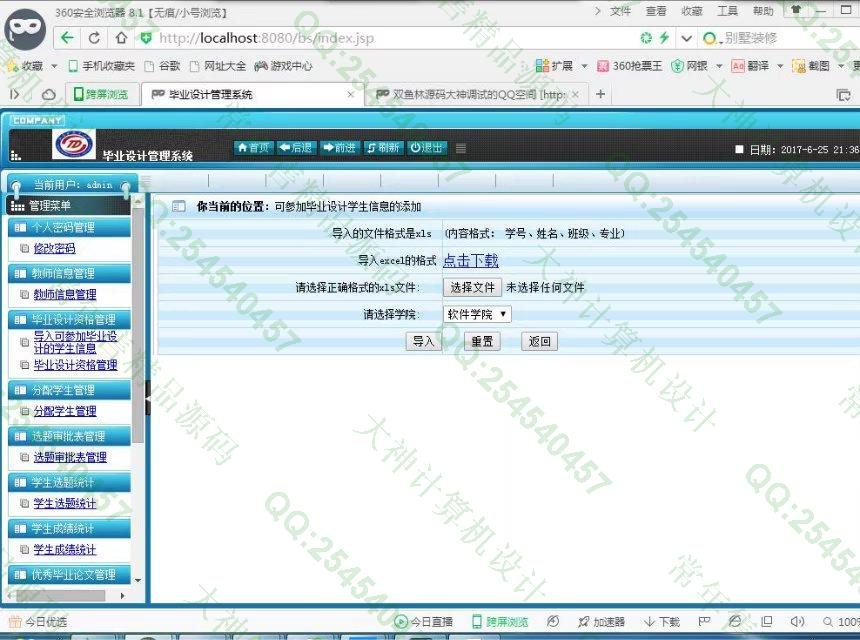The width and height of the screenshot is (860, 640).
Task: Open the 选择学院 college dropdown
Action: (x=477, y=314)
